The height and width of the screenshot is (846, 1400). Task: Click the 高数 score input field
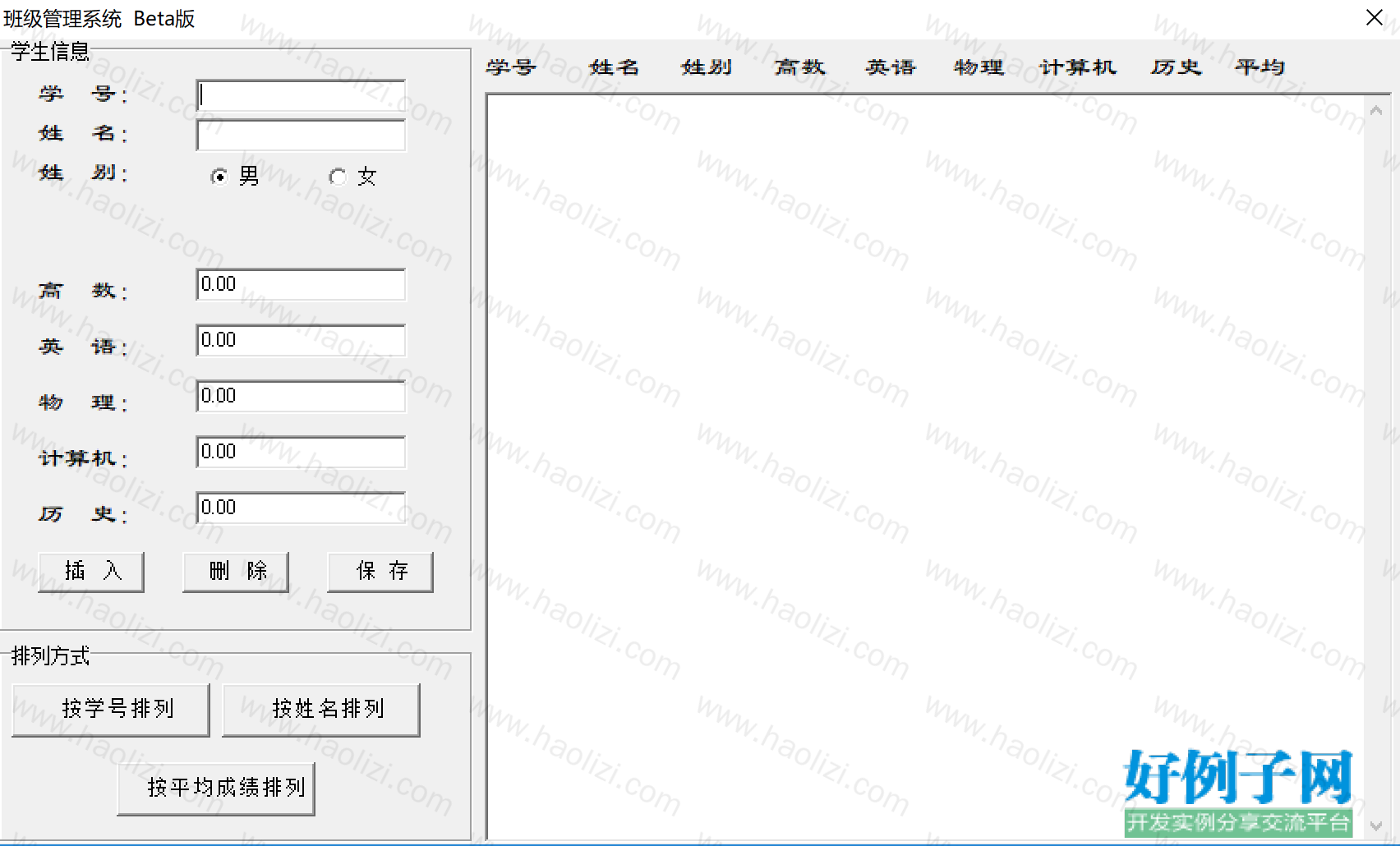(301, 285)
